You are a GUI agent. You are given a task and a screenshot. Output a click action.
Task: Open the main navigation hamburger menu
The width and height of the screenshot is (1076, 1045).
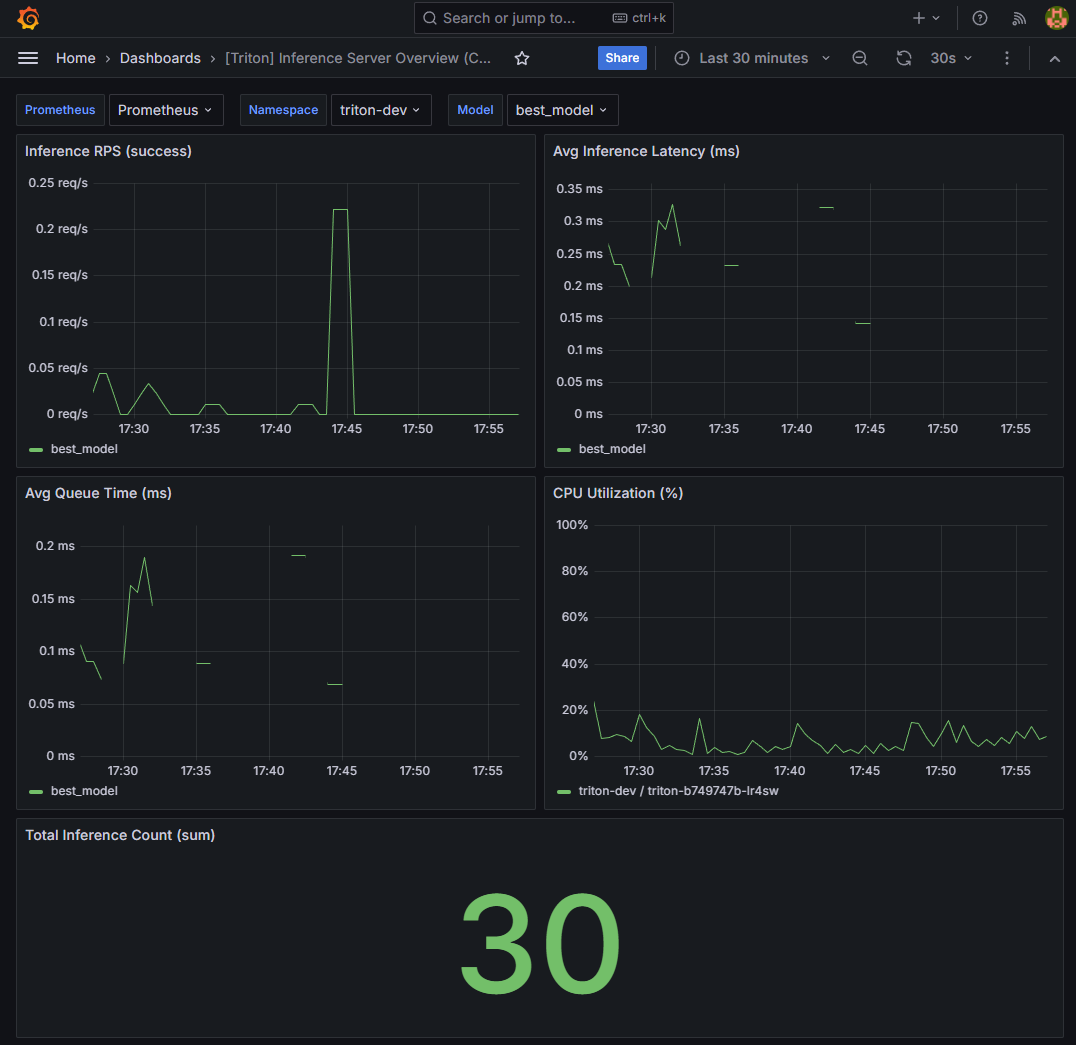[x=28, y=58]
